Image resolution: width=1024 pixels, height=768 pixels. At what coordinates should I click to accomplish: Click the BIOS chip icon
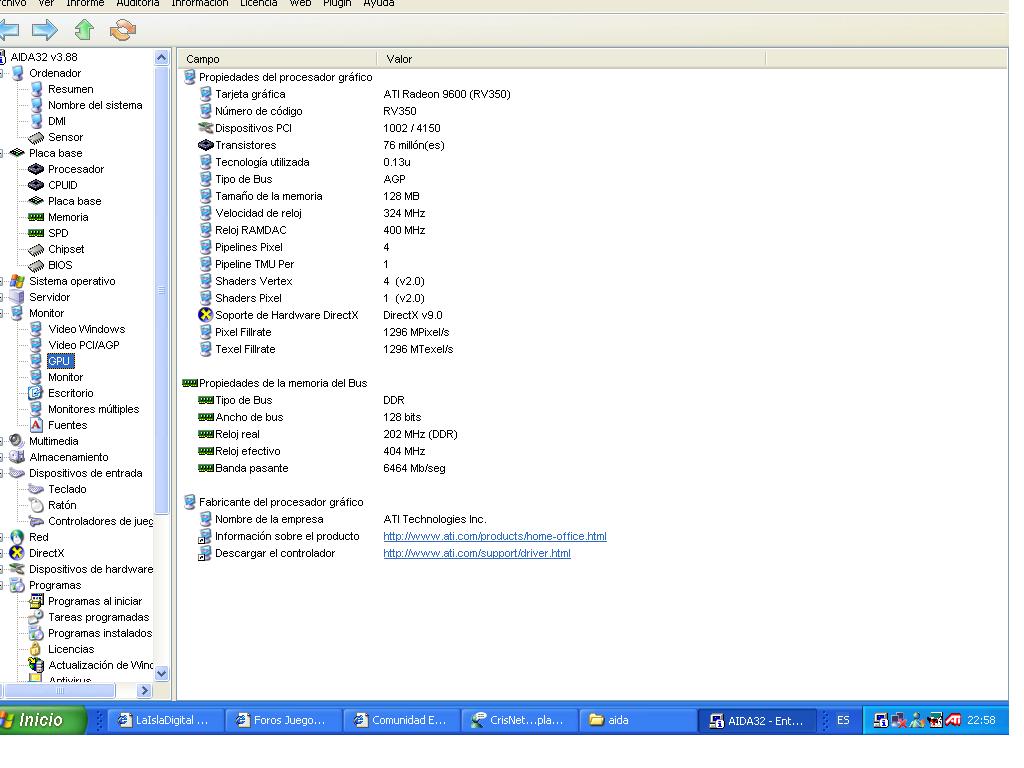pyautogui.click(x=36, y=265)
